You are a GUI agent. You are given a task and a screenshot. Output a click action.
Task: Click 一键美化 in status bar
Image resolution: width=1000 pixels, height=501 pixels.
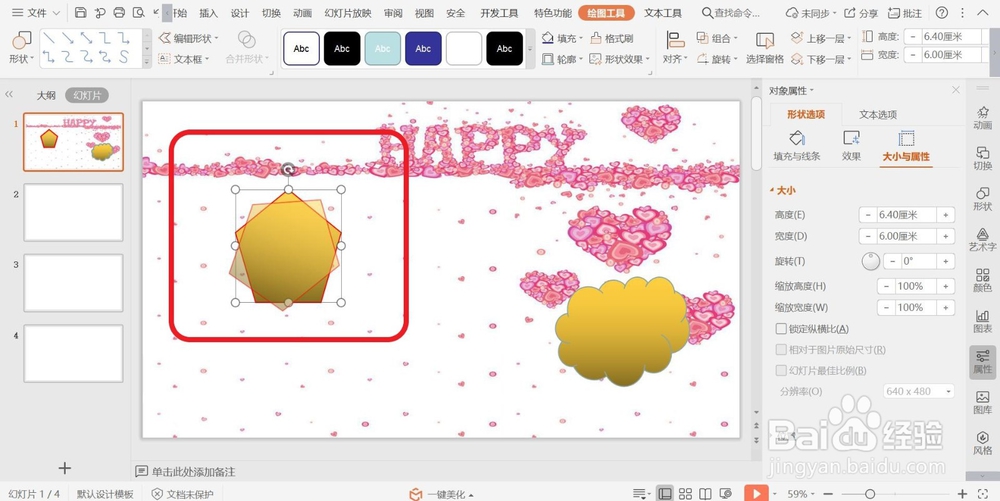tap(441, 494)
